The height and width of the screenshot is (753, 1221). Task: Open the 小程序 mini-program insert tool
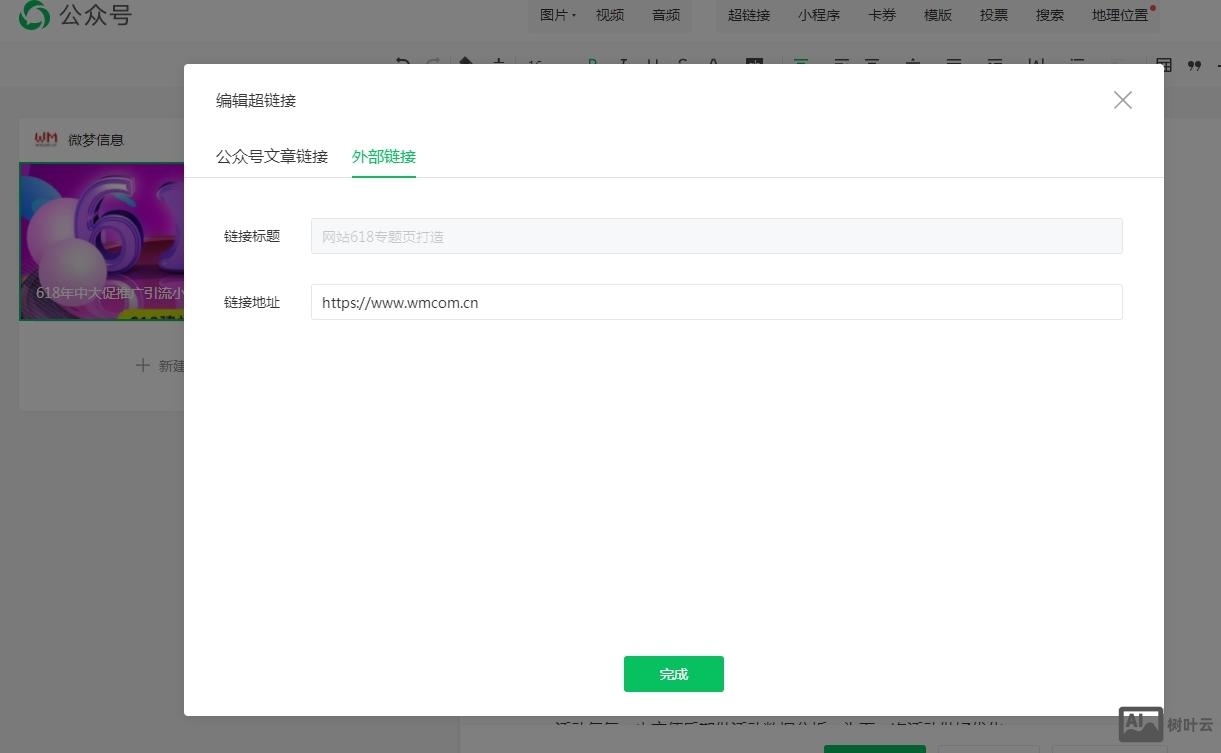pos(819,14)
